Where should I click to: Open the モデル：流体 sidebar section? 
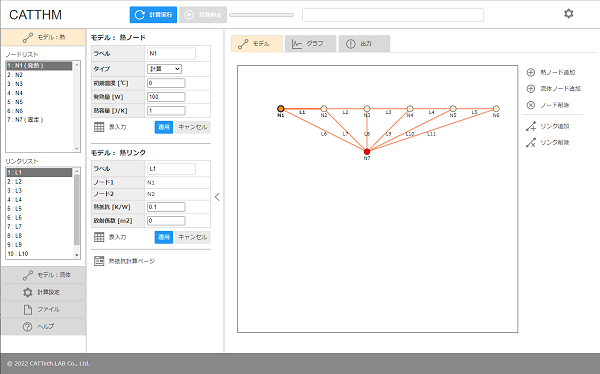tap(43, 275)
